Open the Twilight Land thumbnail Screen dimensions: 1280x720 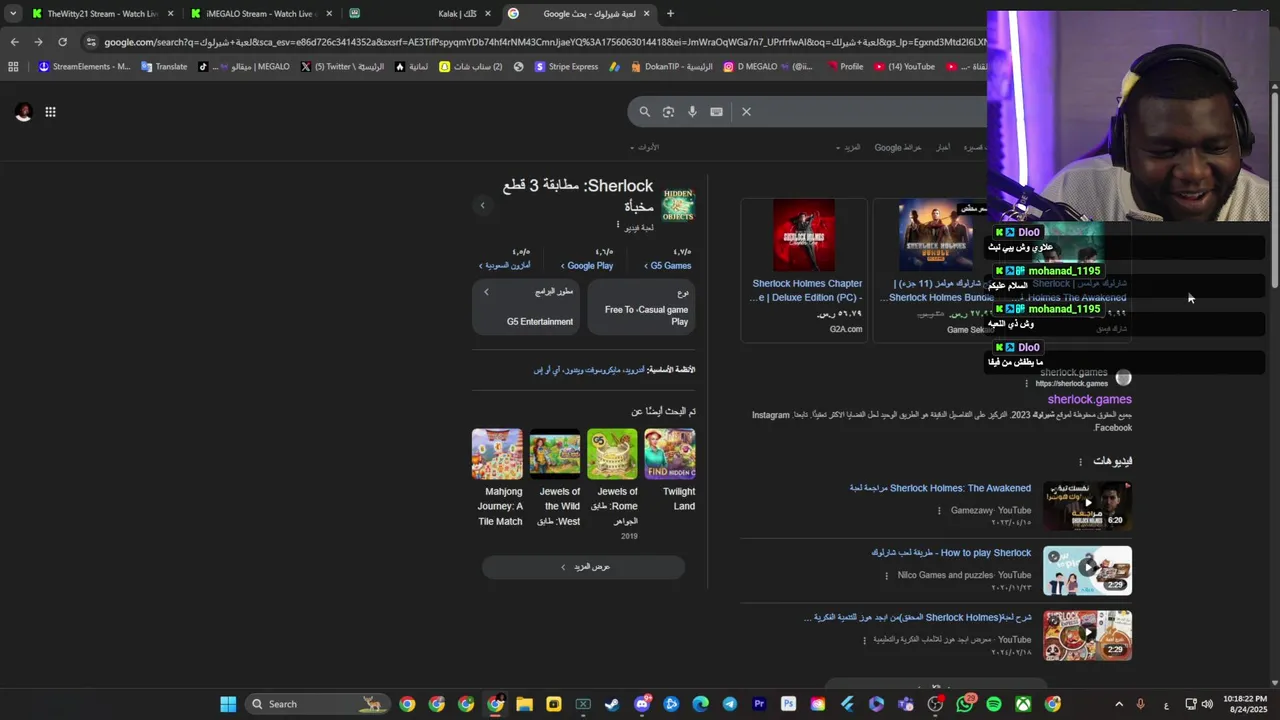(x=670, y=454)
